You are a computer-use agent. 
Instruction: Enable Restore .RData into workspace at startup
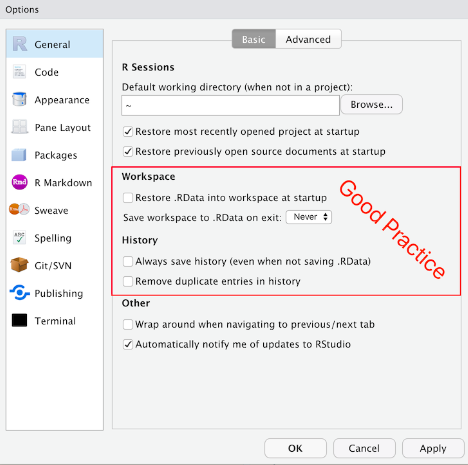[x=128, y=198]
